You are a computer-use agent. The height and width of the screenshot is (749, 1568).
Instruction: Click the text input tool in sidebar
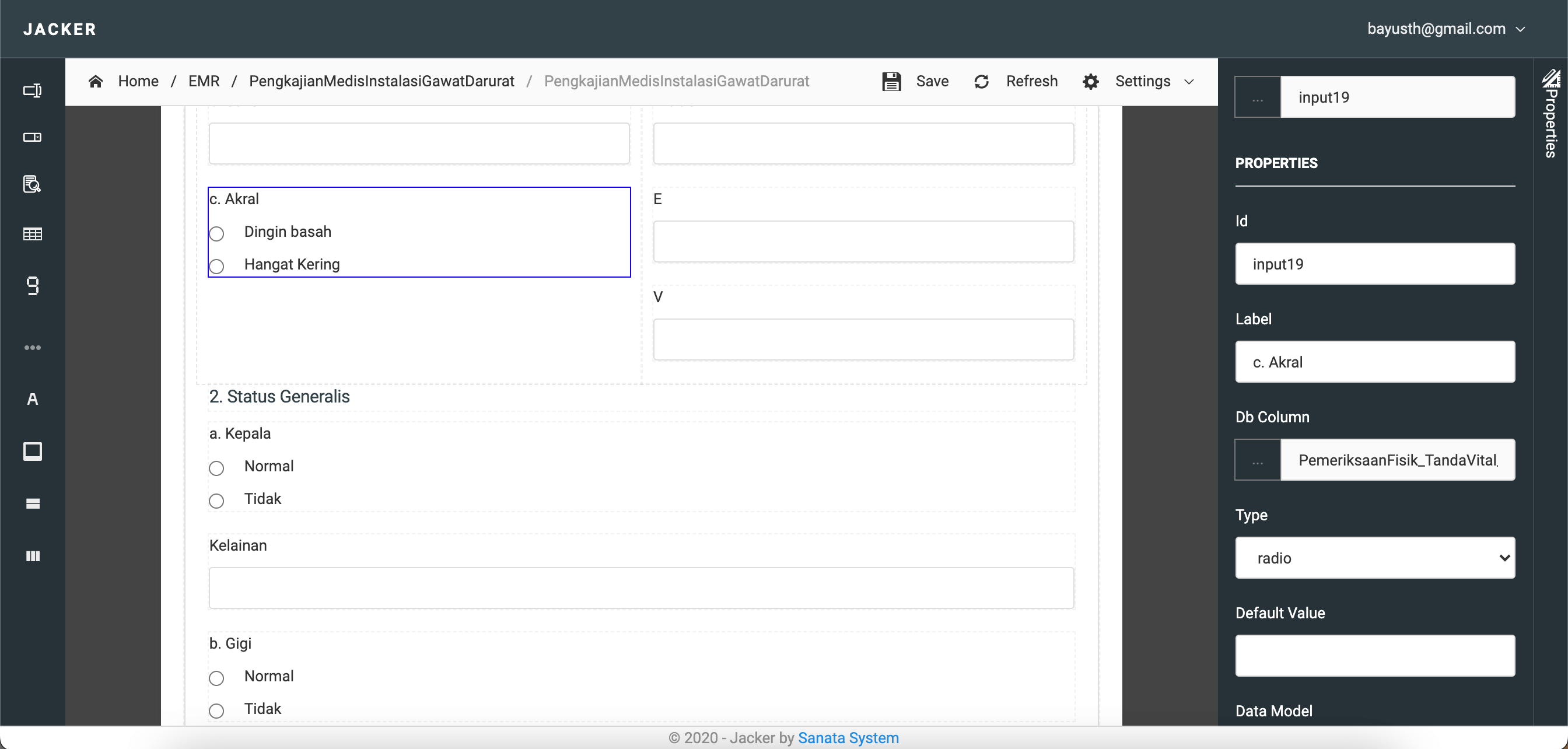(32, 90)
